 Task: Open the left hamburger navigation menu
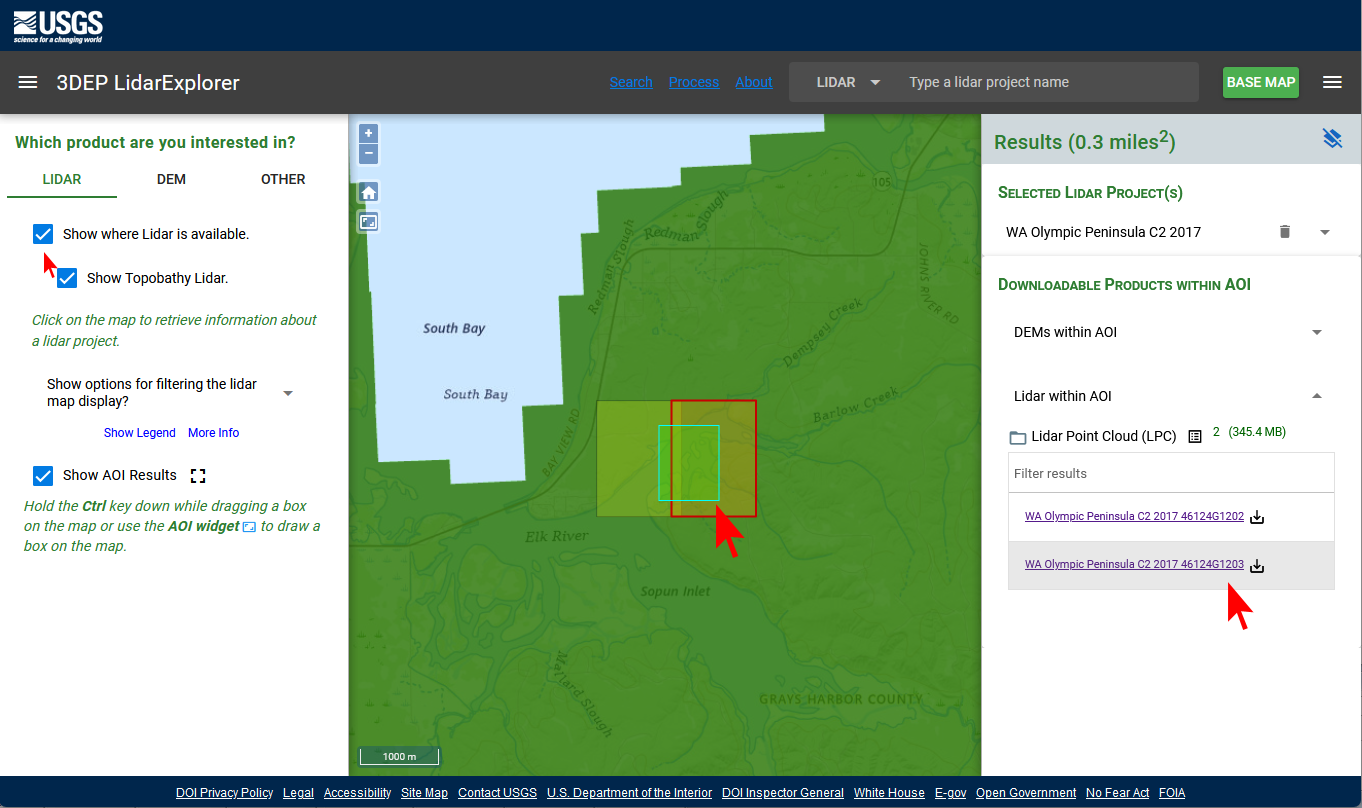coord(28,83)
